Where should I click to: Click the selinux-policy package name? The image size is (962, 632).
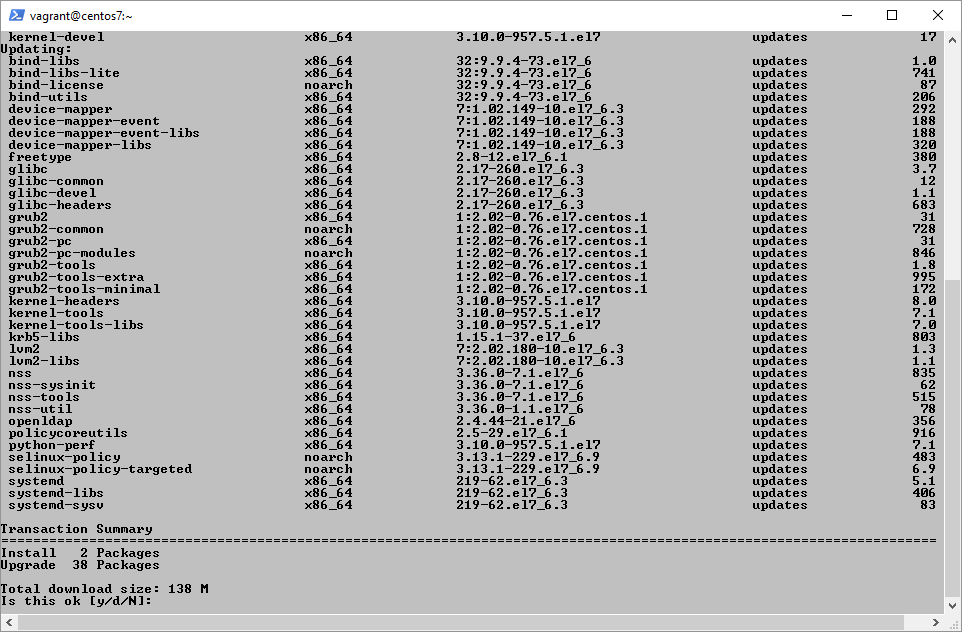pyautogui.click(x=64, y=457)
